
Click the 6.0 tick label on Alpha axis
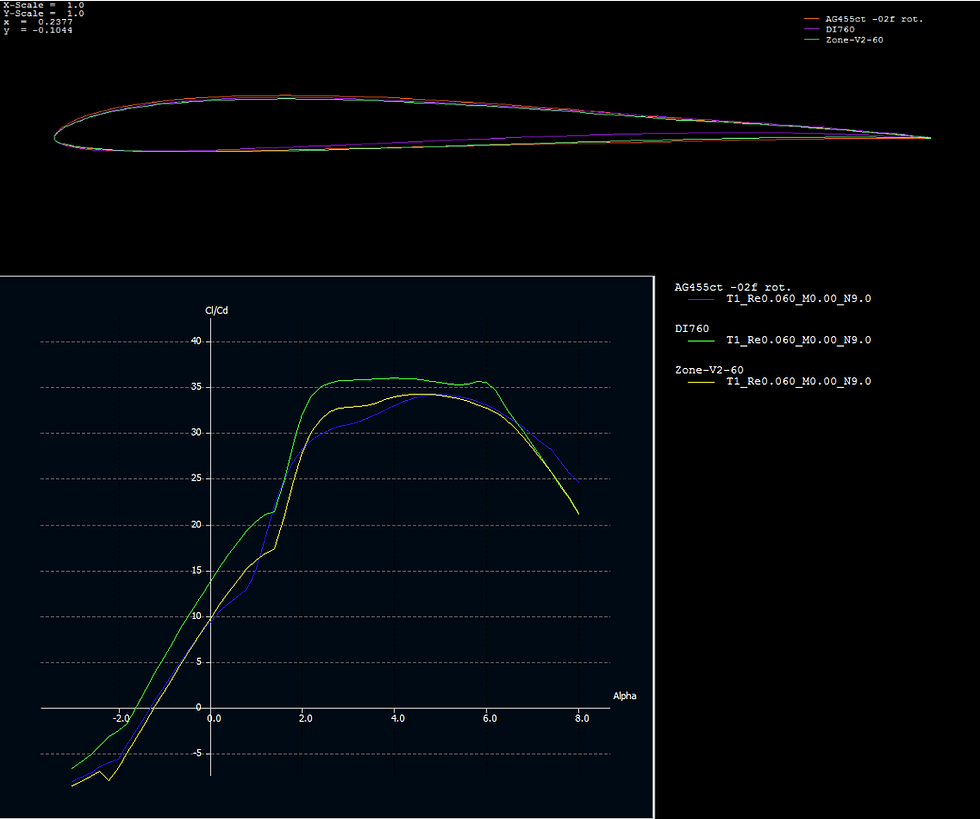[490, 718]
